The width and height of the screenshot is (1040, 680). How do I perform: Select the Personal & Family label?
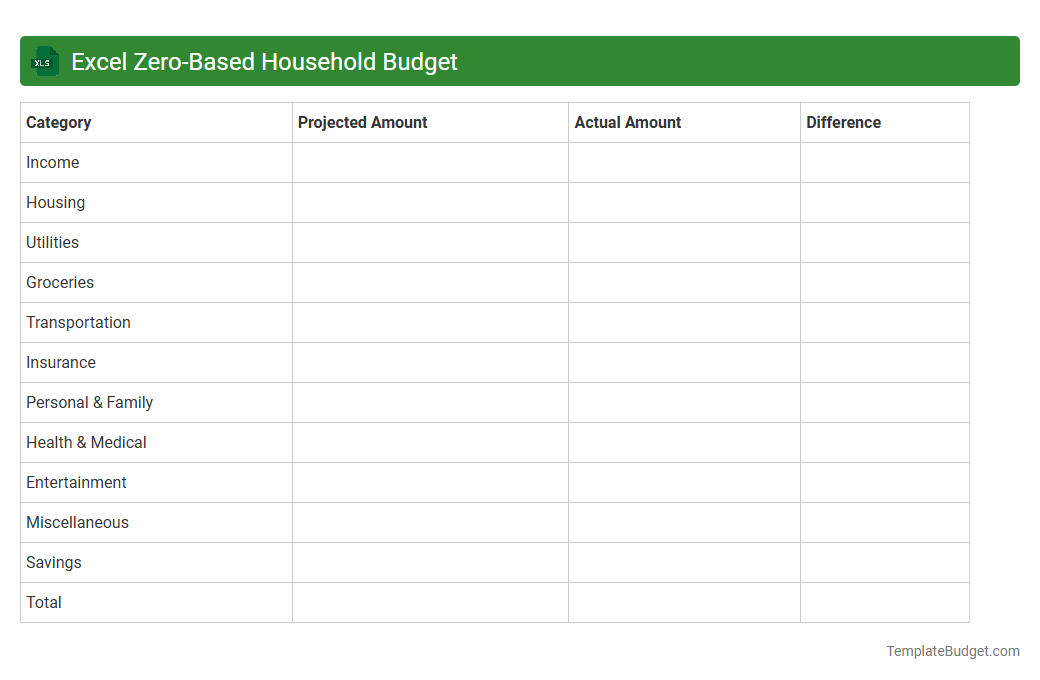coord(89,402)
